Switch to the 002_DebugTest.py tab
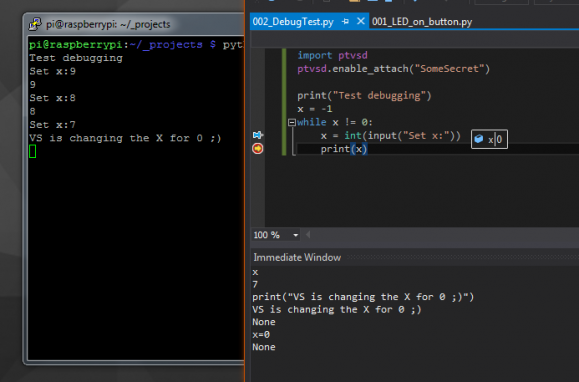579x382 pixels. 293,22
